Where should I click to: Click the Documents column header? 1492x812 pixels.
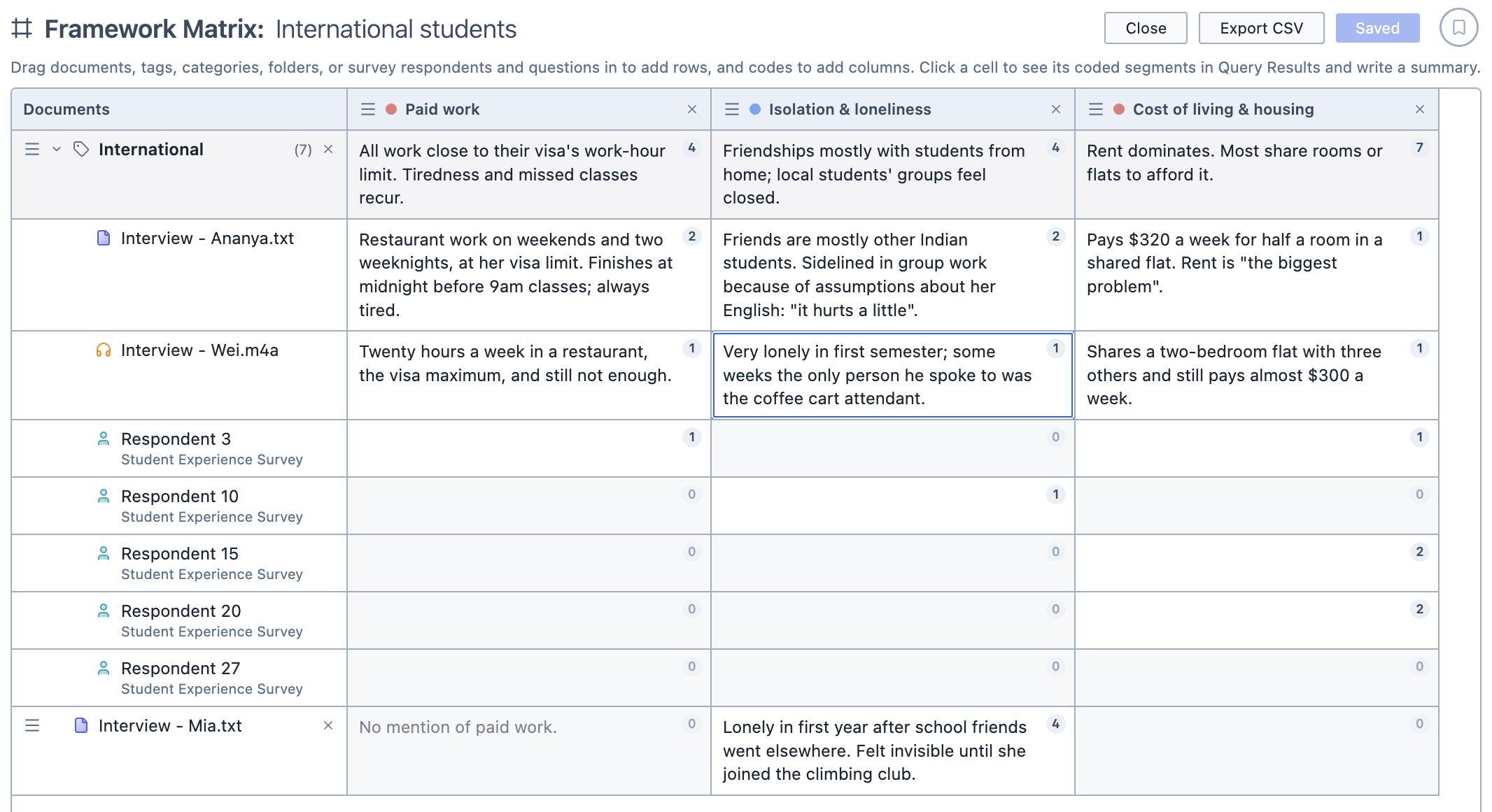click(179, 109)
